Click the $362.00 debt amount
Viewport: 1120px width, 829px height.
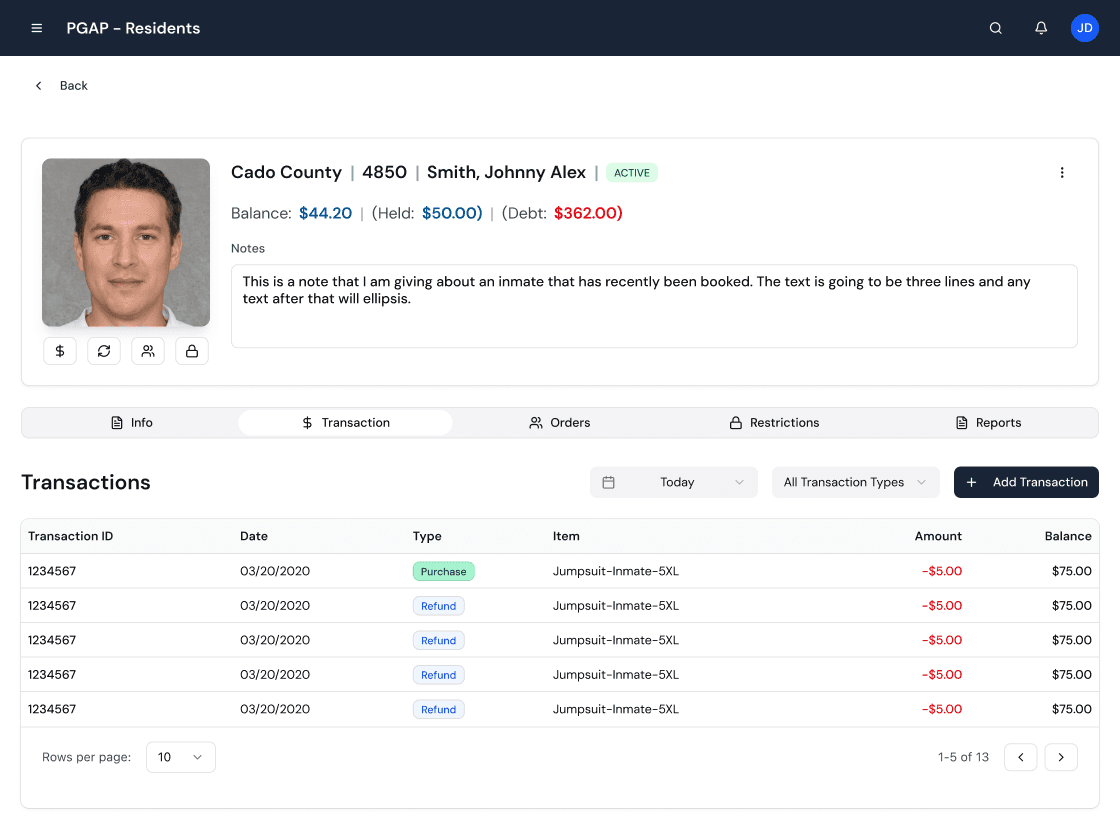click(x=588, y=213)
